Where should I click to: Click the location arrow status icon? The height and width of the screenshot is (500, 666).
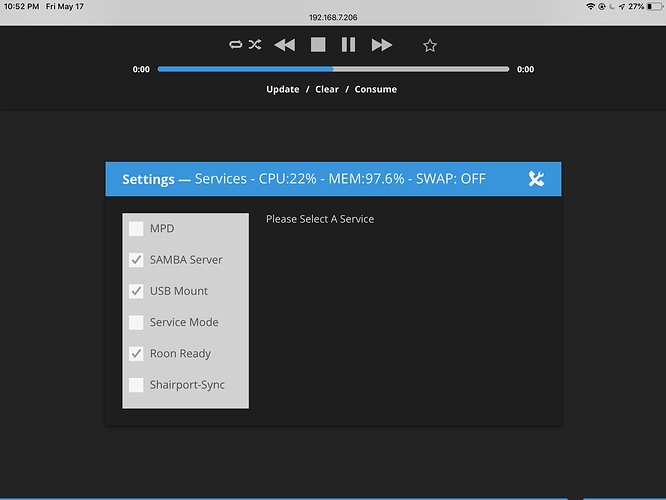coord(622,6)
